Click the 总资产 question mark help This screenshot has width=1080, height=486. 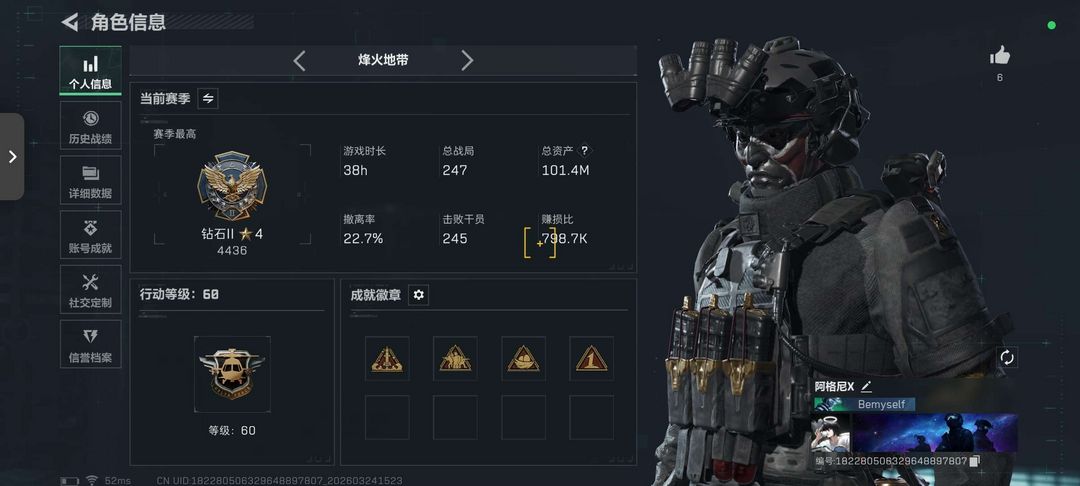click(584, 150)
